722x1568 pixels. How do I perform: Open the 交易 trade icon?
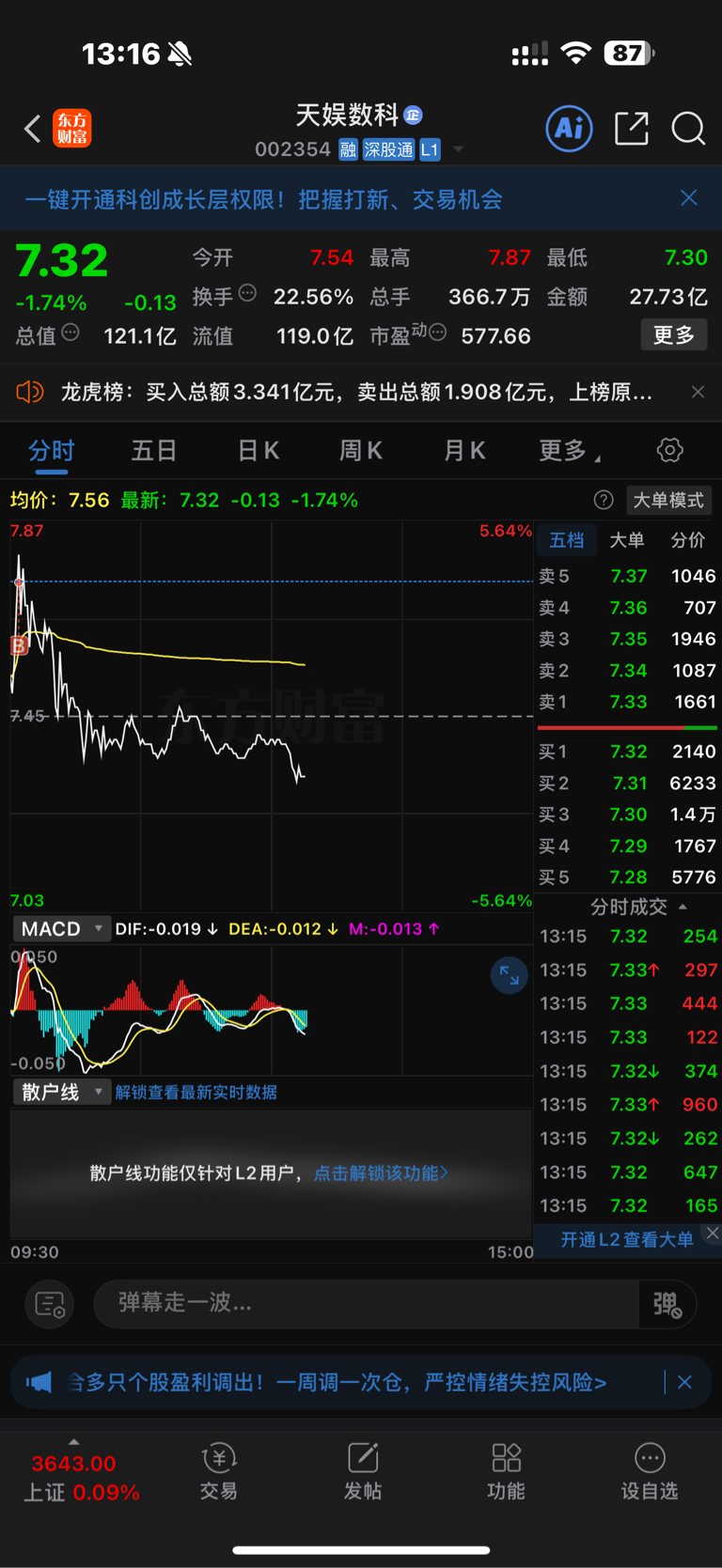point(219,1458)
